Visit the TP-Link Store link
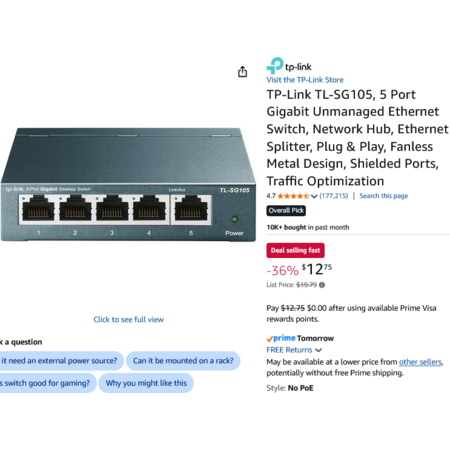 (x=305, y=80)
